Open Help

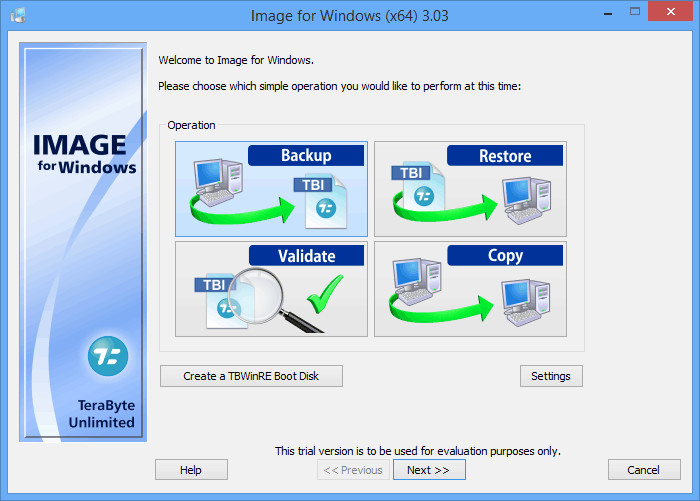(x=191, y=470)
